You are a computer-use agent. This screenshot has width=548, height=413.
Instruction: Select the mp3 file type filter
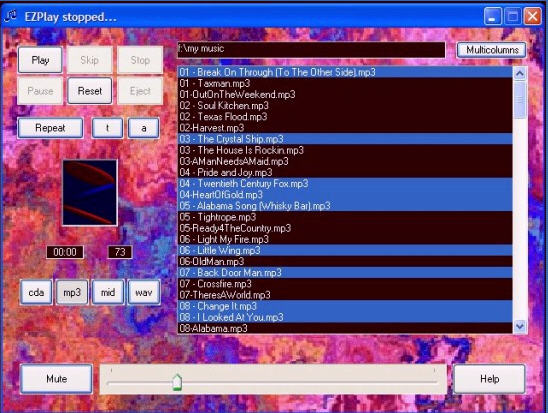point(72,292)
